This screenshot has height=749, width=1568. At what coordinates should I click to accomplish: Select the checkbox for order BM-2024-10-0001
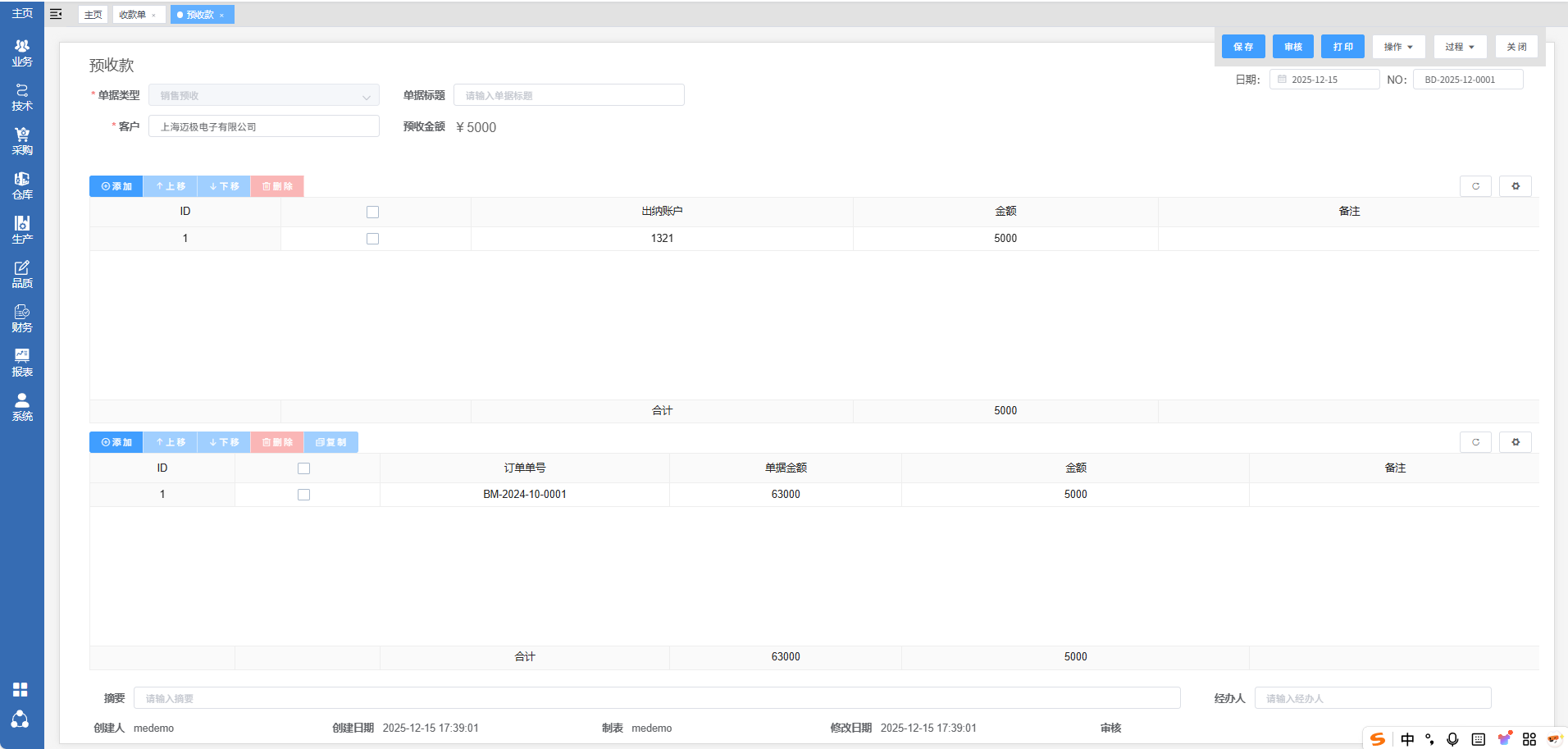303,495
